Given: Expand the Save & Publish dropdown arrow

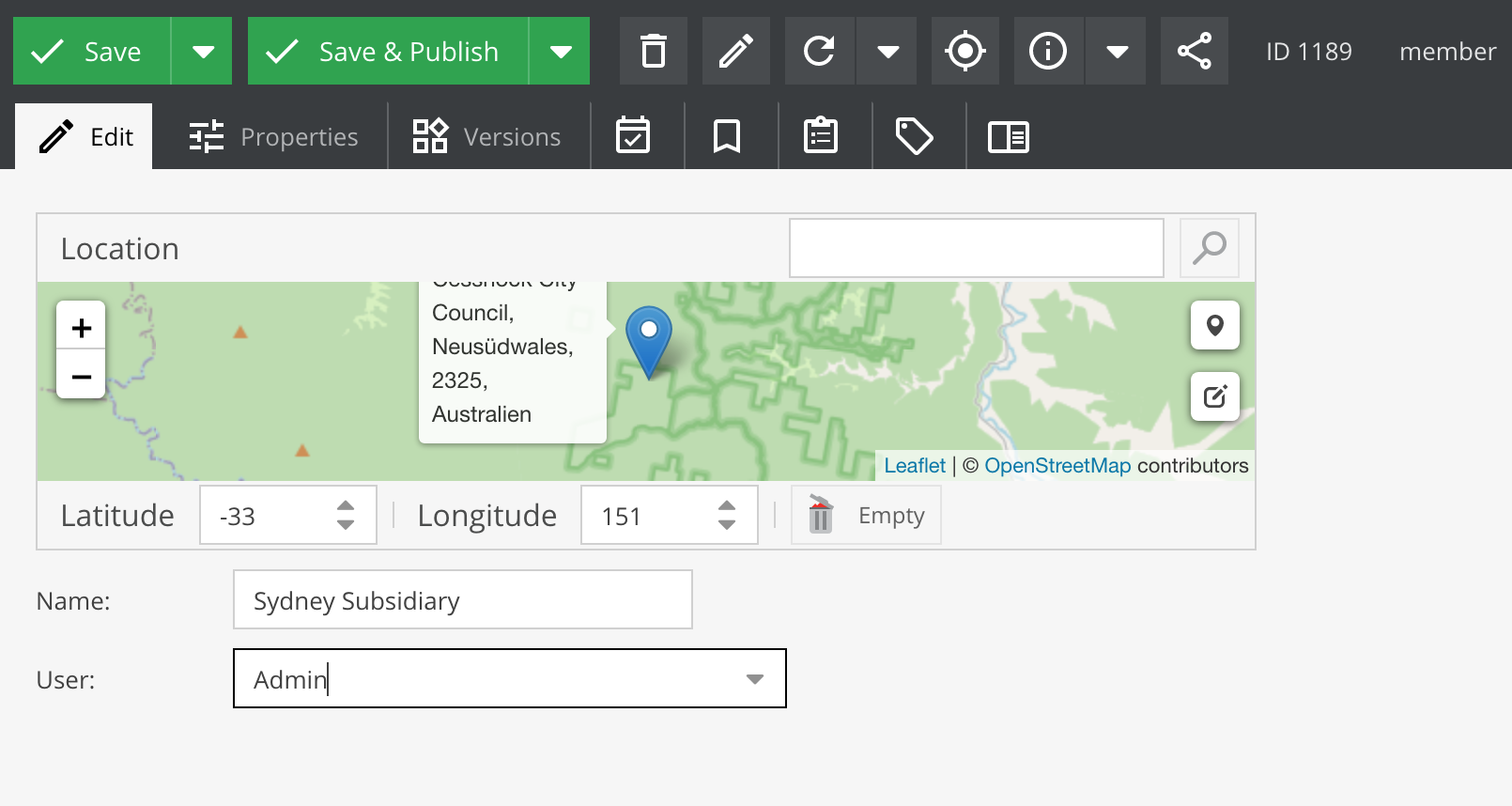Looking at the screenshot, I should (561, 51).
